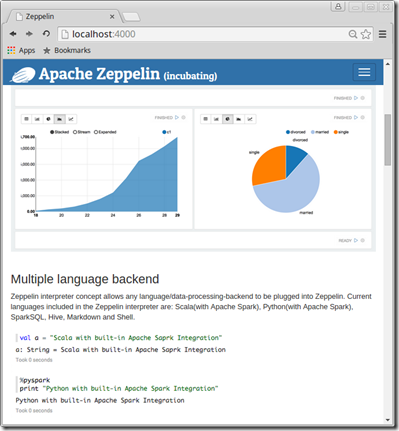This screenshot has width=399, height=431.
Task: Switch to the Zeppelin browser tab
Action: (x=62, y=16)
